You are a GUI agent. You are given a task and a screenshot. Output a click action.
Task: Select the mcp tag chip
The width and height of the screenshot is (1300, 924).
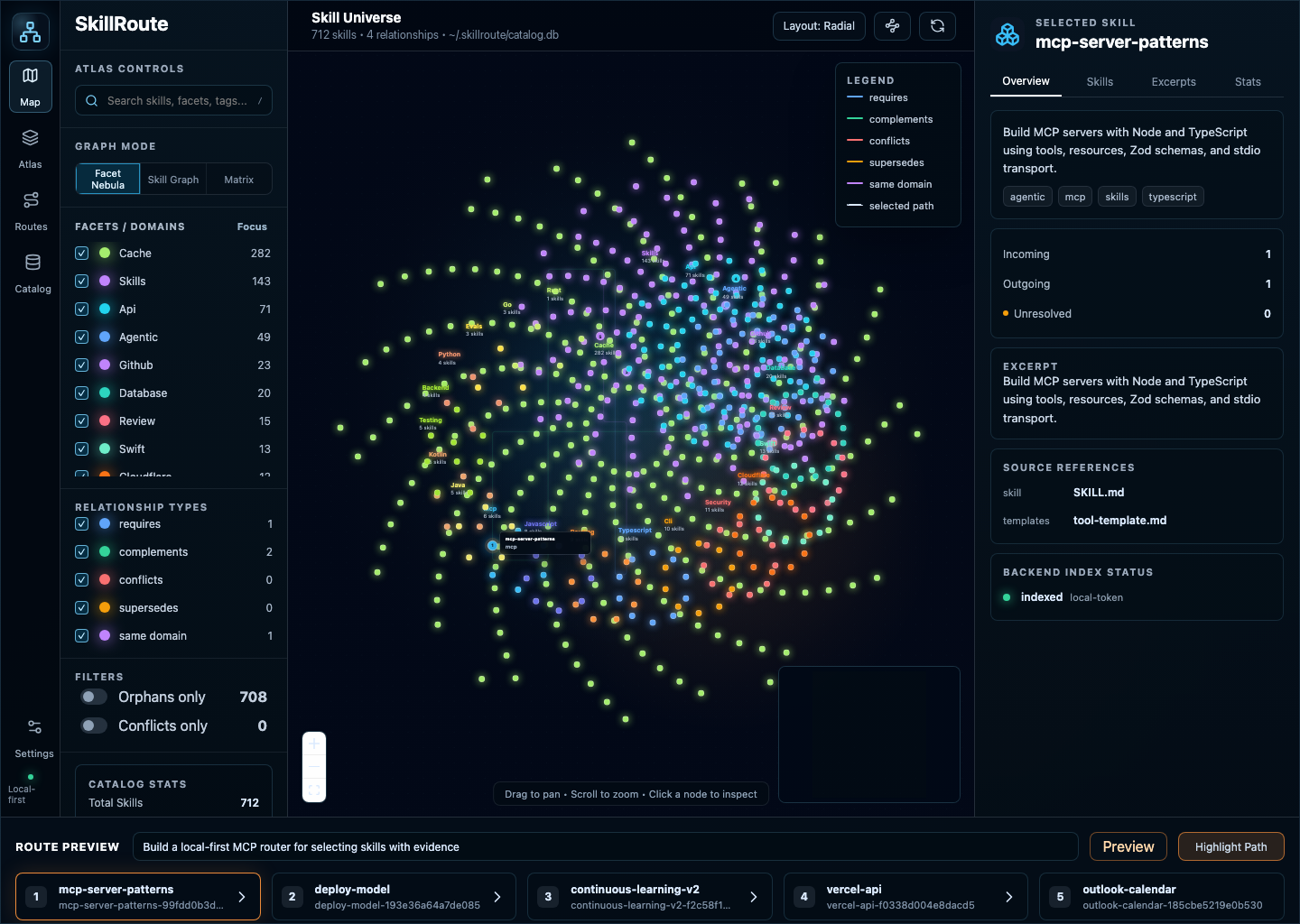tap(1075, 197)
